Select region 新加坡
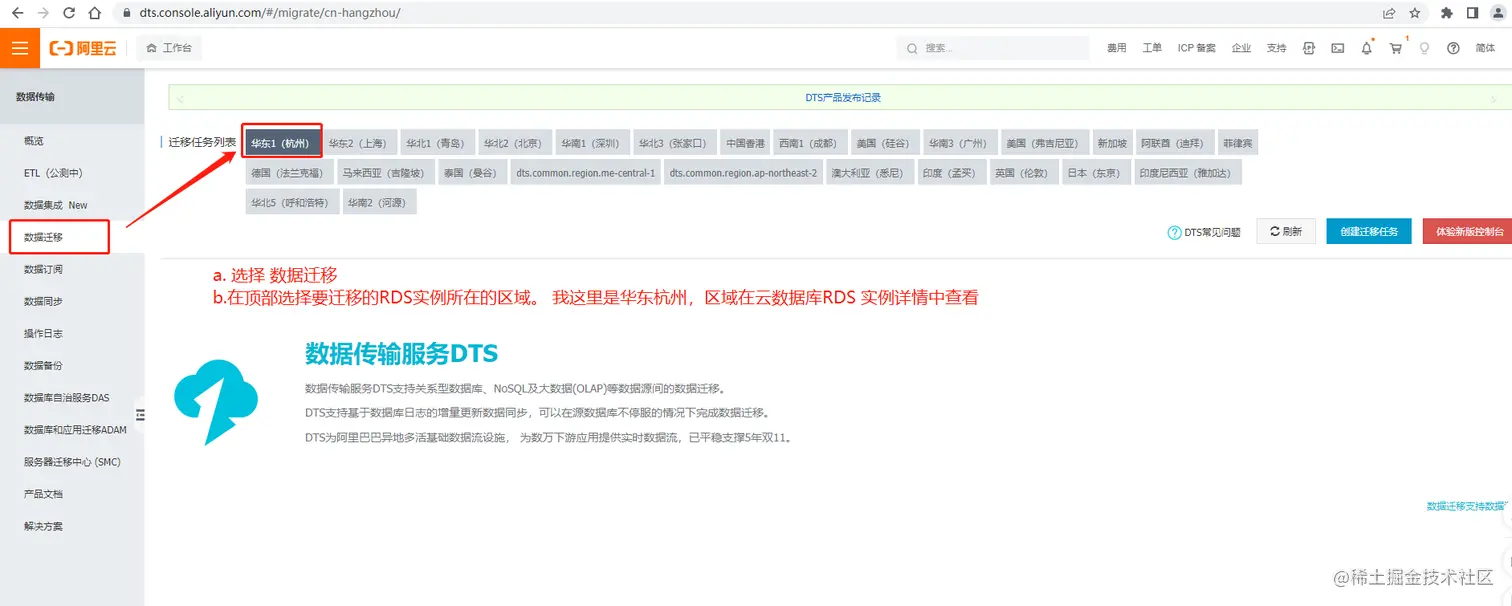 1112,143
